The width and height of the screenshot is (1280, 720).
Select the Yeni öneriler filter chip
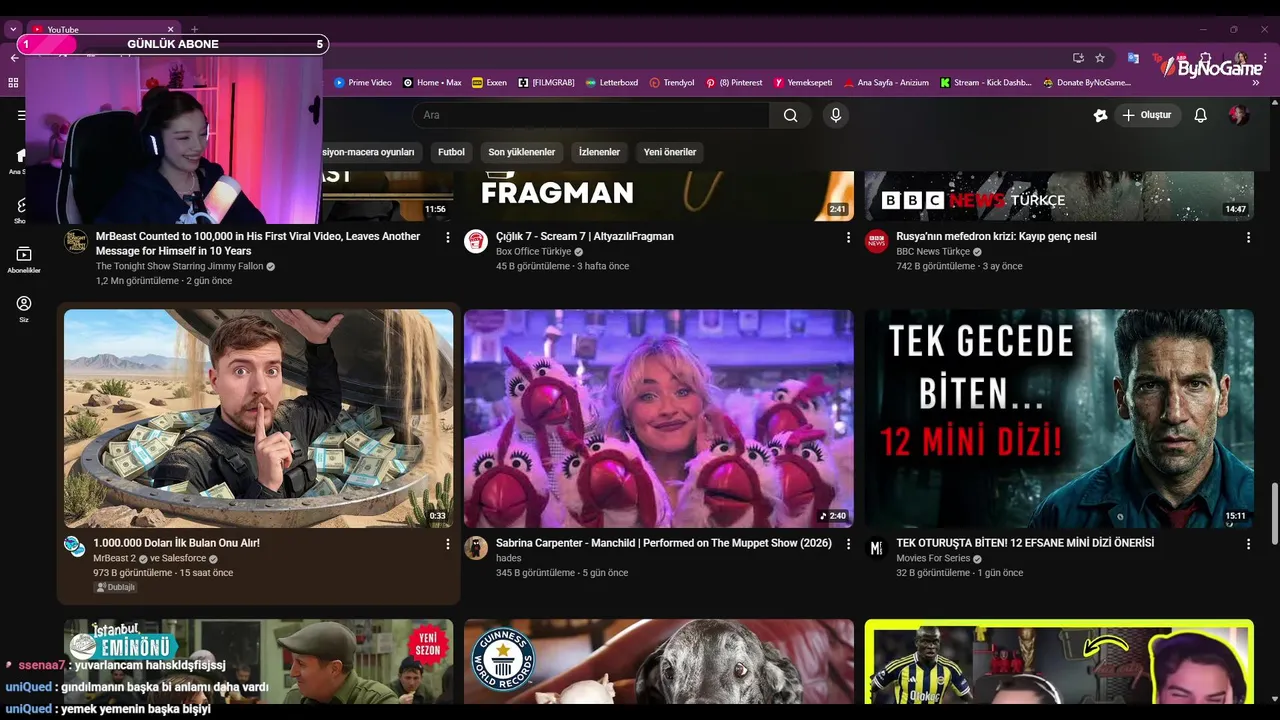[670, 152]
